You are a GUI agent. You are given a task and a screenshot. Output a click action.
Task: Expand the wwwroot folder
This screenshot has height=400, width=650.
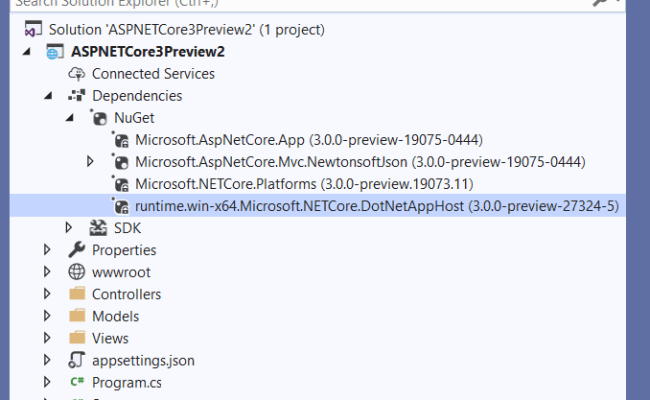click(x=47, y=272)
